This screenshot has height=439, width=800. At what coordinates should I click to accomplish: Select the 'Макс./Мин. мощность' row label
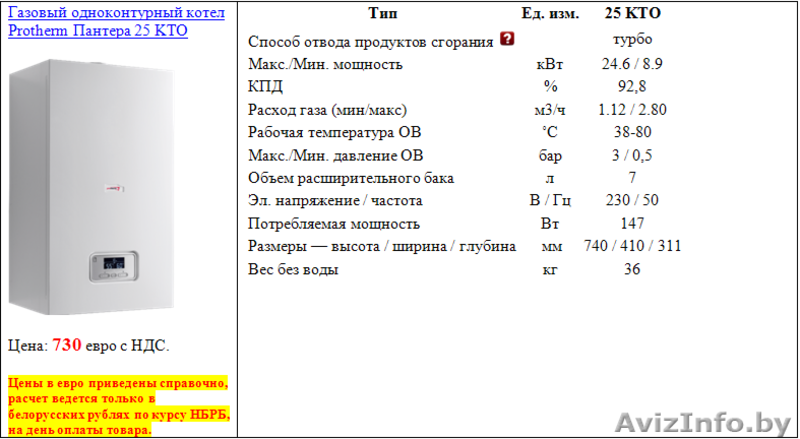tap(326, 65)
